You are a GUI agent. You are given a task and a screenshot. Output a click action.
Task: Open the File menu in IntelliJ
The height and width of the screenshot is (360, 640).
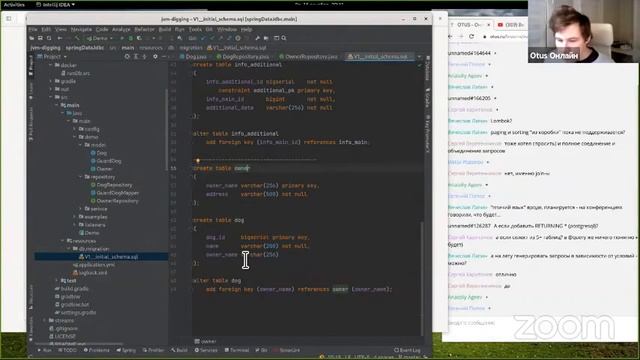tap(33, 29)
